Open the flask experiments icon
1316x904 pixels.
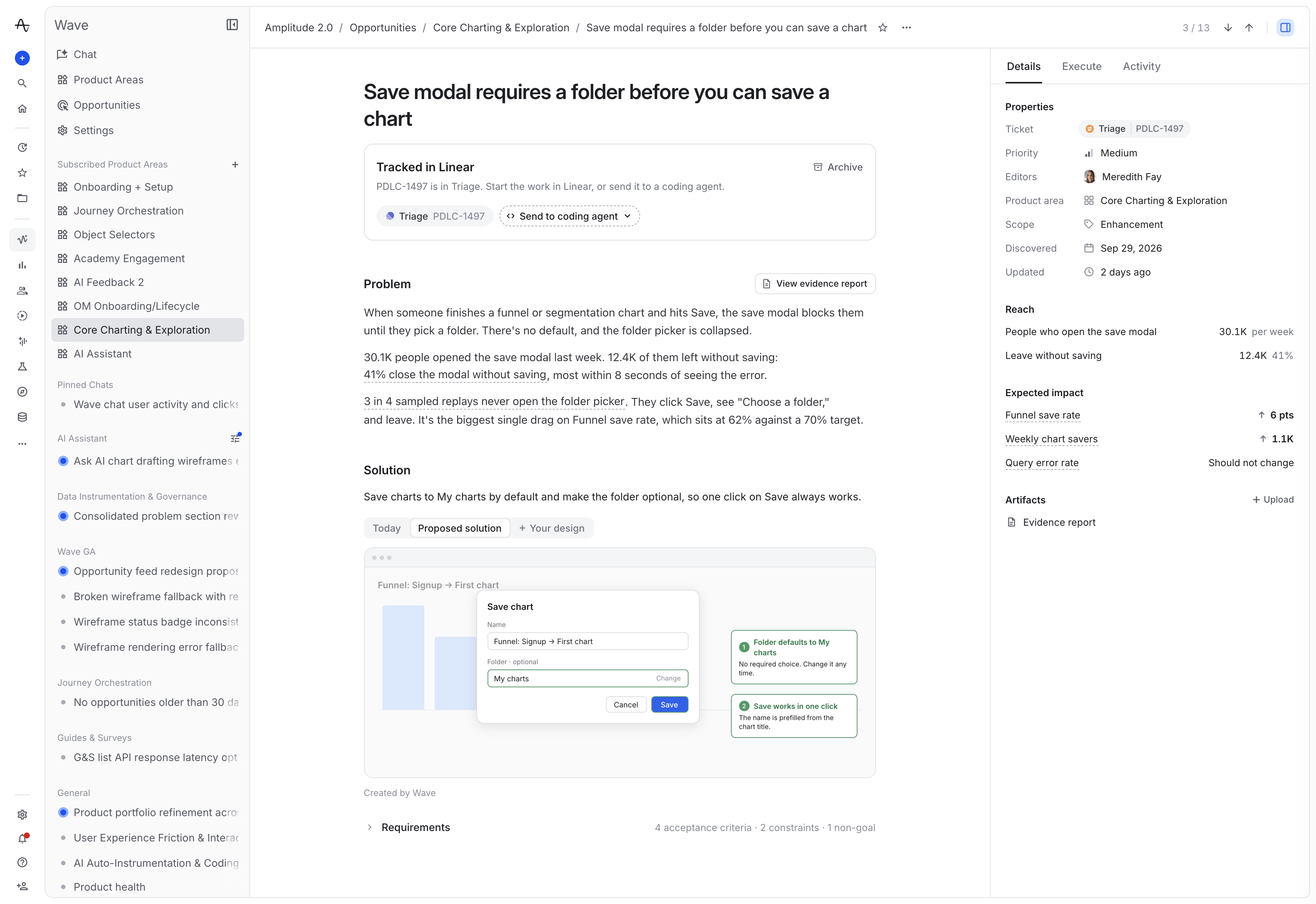point(22,366)
